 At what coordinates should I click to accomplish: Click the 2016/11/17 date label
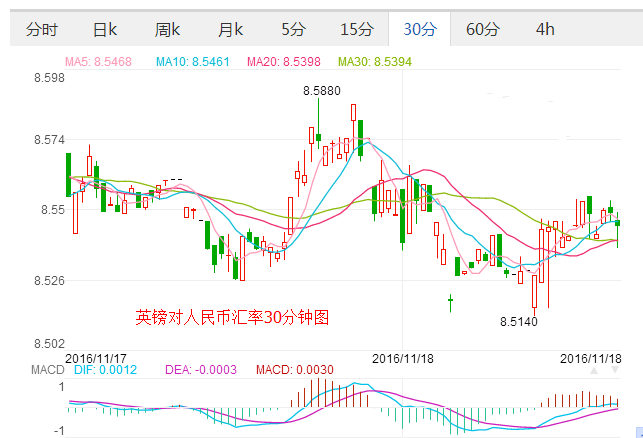[x=96, y=358]
